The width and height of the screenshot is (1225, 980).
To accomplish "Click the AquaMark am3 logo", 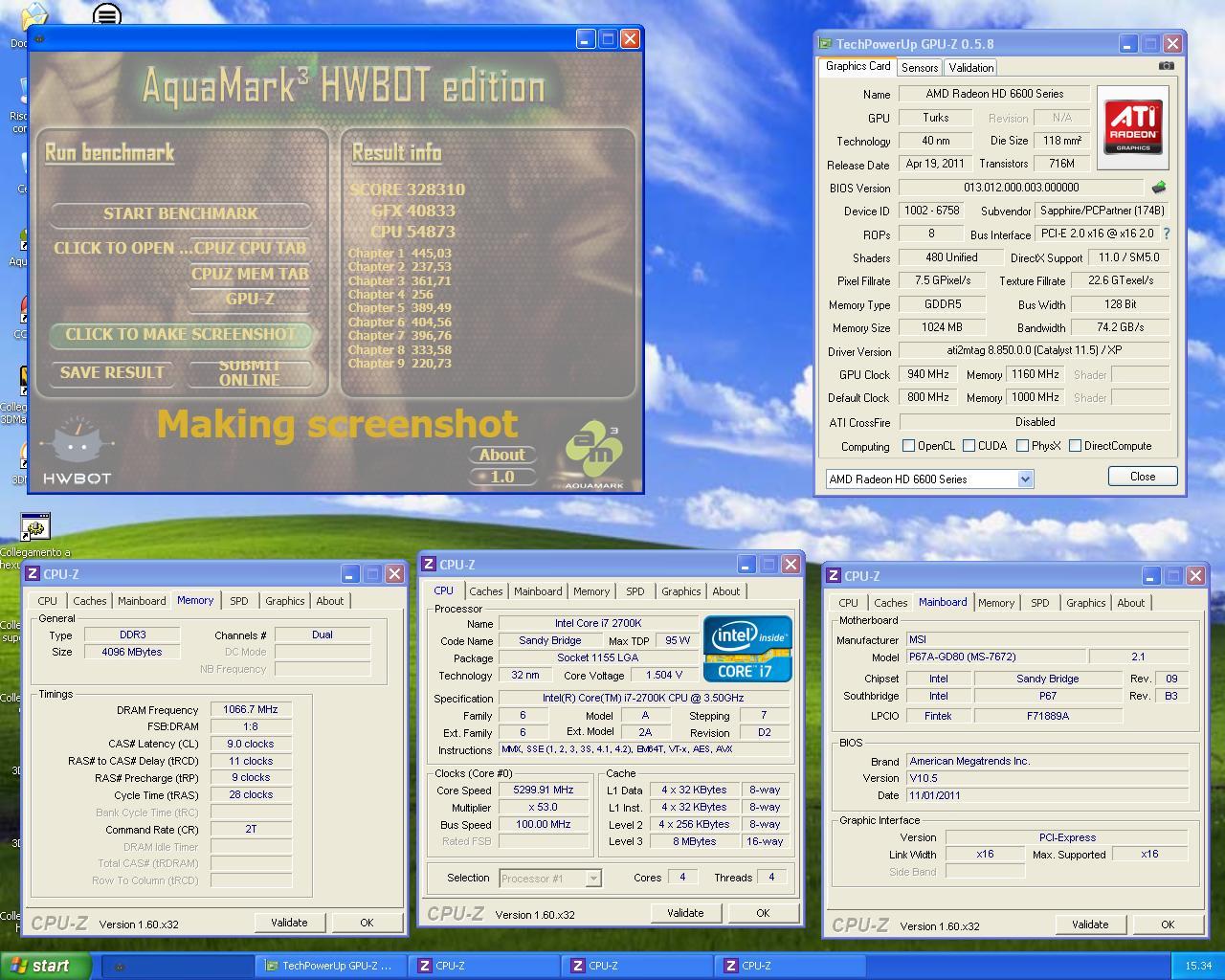I will tap(593, 455).
